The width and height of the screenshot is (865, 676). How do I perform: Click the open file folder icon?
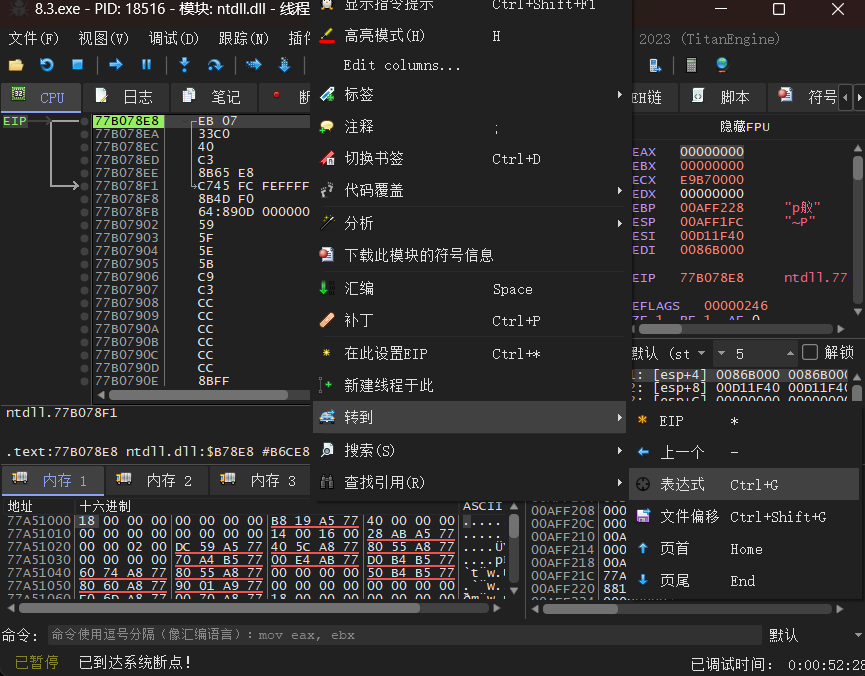[16, 65]
